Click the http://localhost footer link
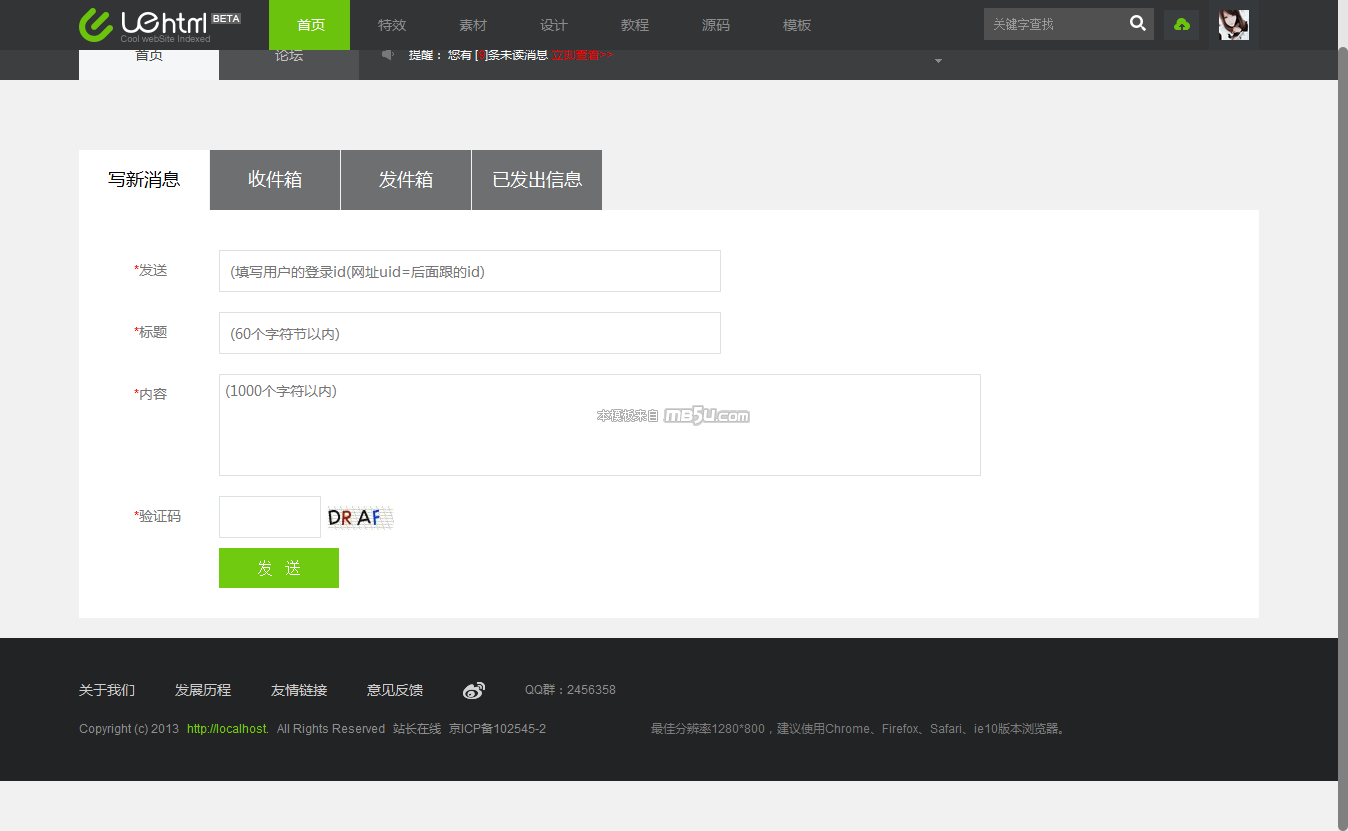This screenshot has width=1348, height=831. click(227, 729)
